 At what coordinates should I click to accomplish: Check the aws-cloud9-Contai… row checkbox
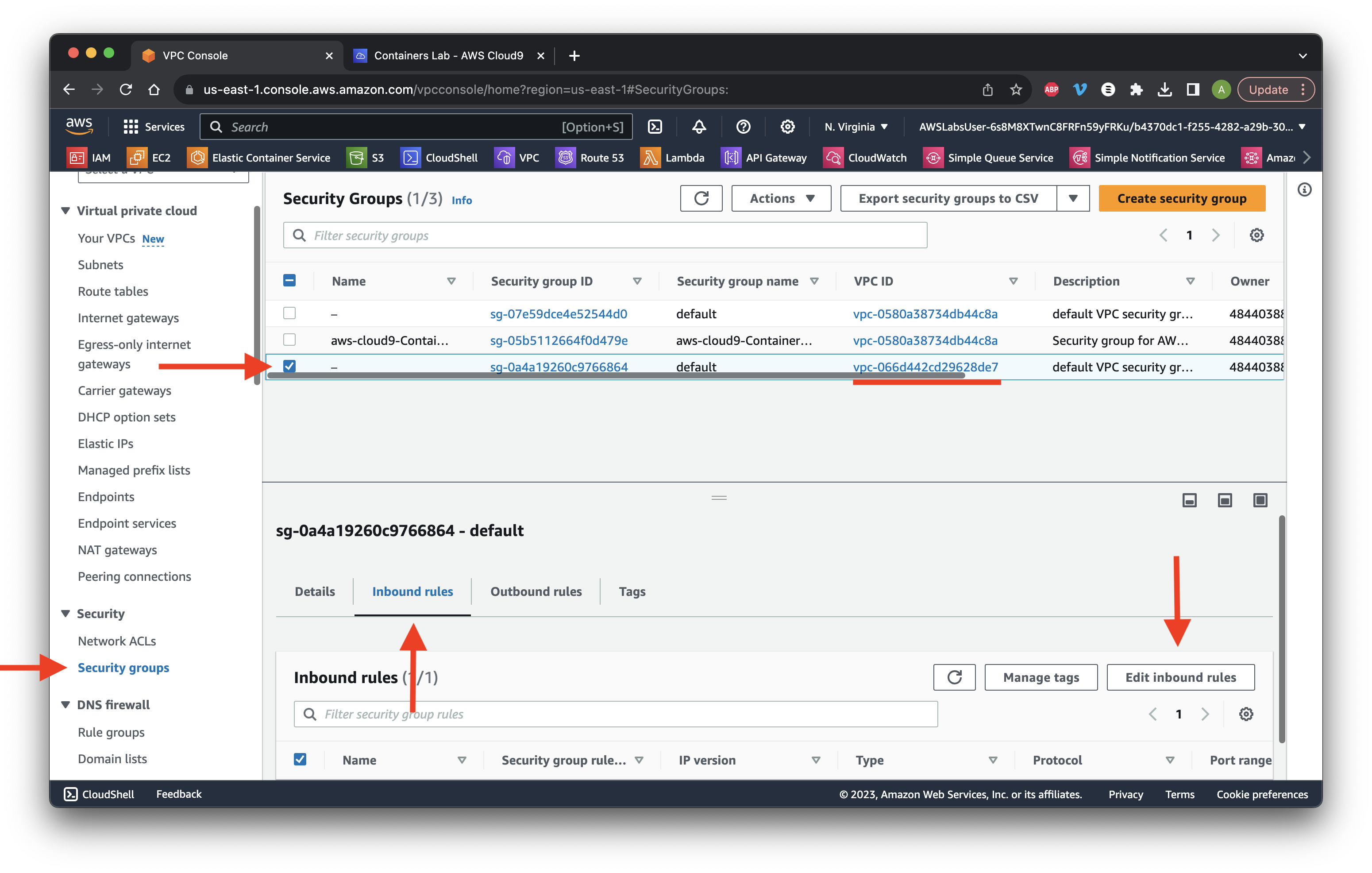pos(289,340)
